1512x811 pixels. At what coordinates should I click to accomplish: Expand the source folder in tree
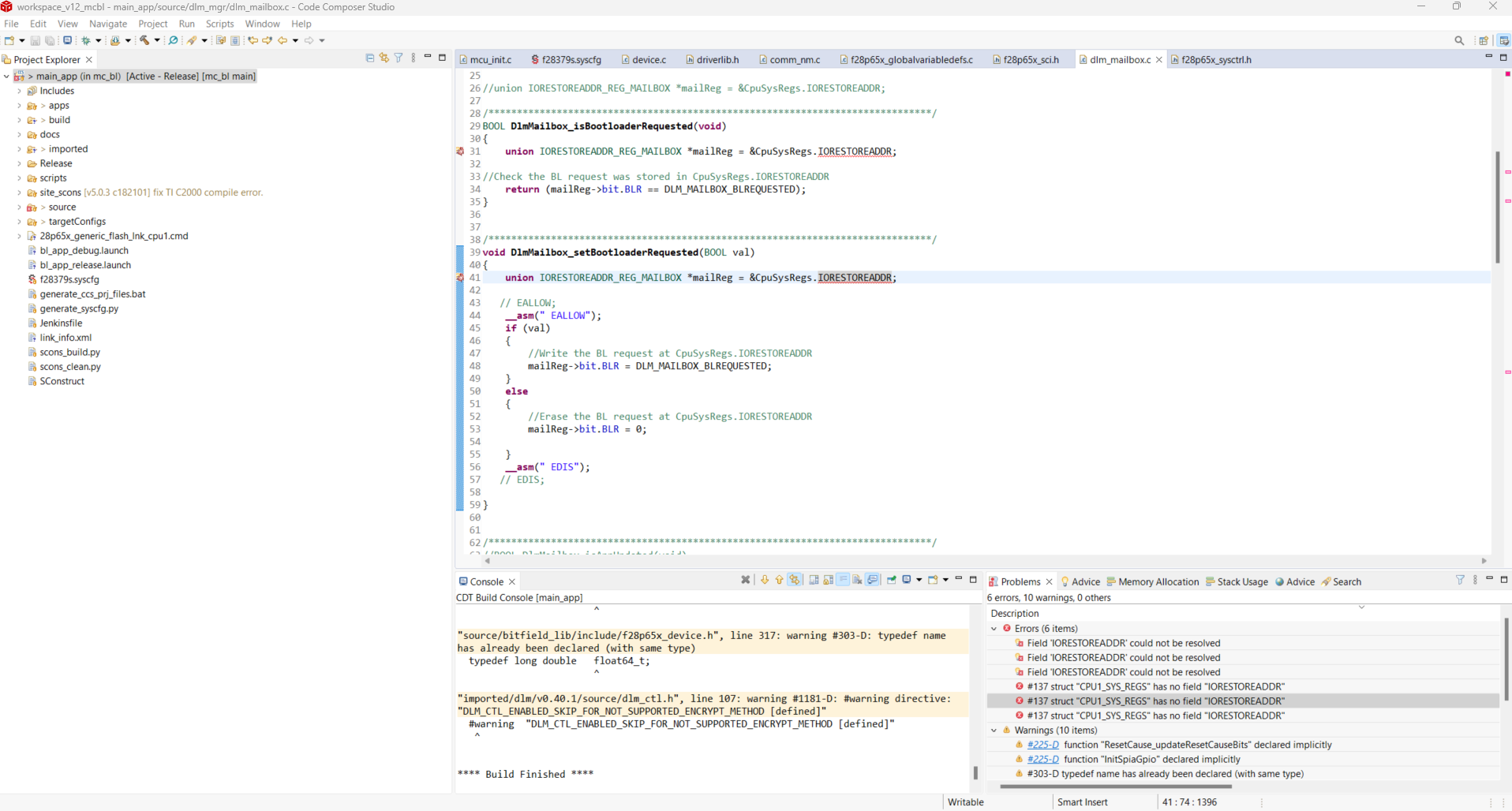pos(19,207)
